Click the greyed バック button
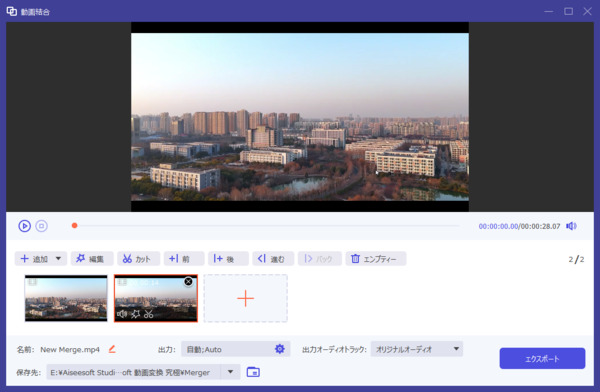This screenshot has height=392, width=600. click(320, 259)
